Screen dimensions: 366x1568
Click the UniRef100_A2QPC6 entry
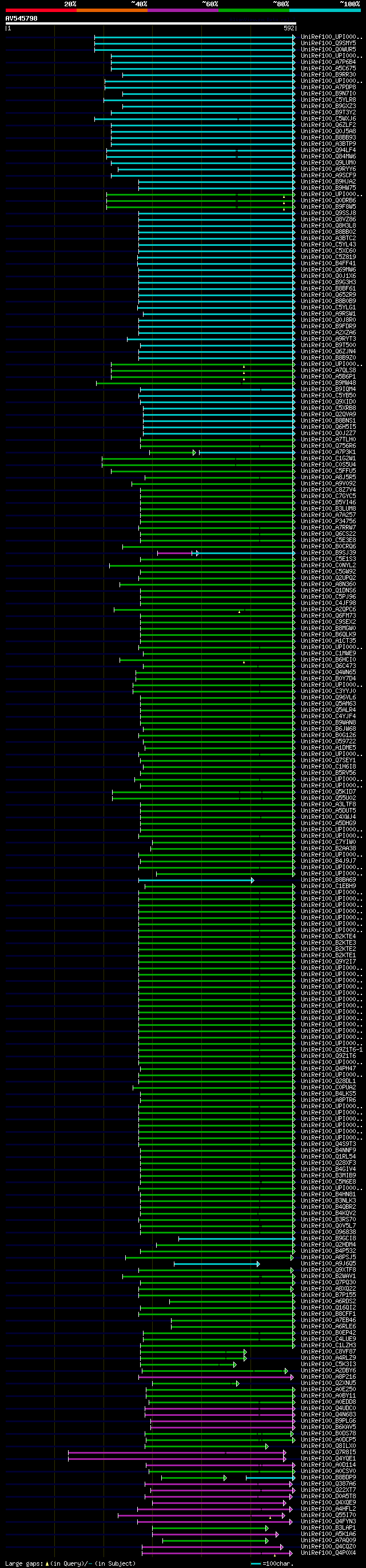pos(328,610)
